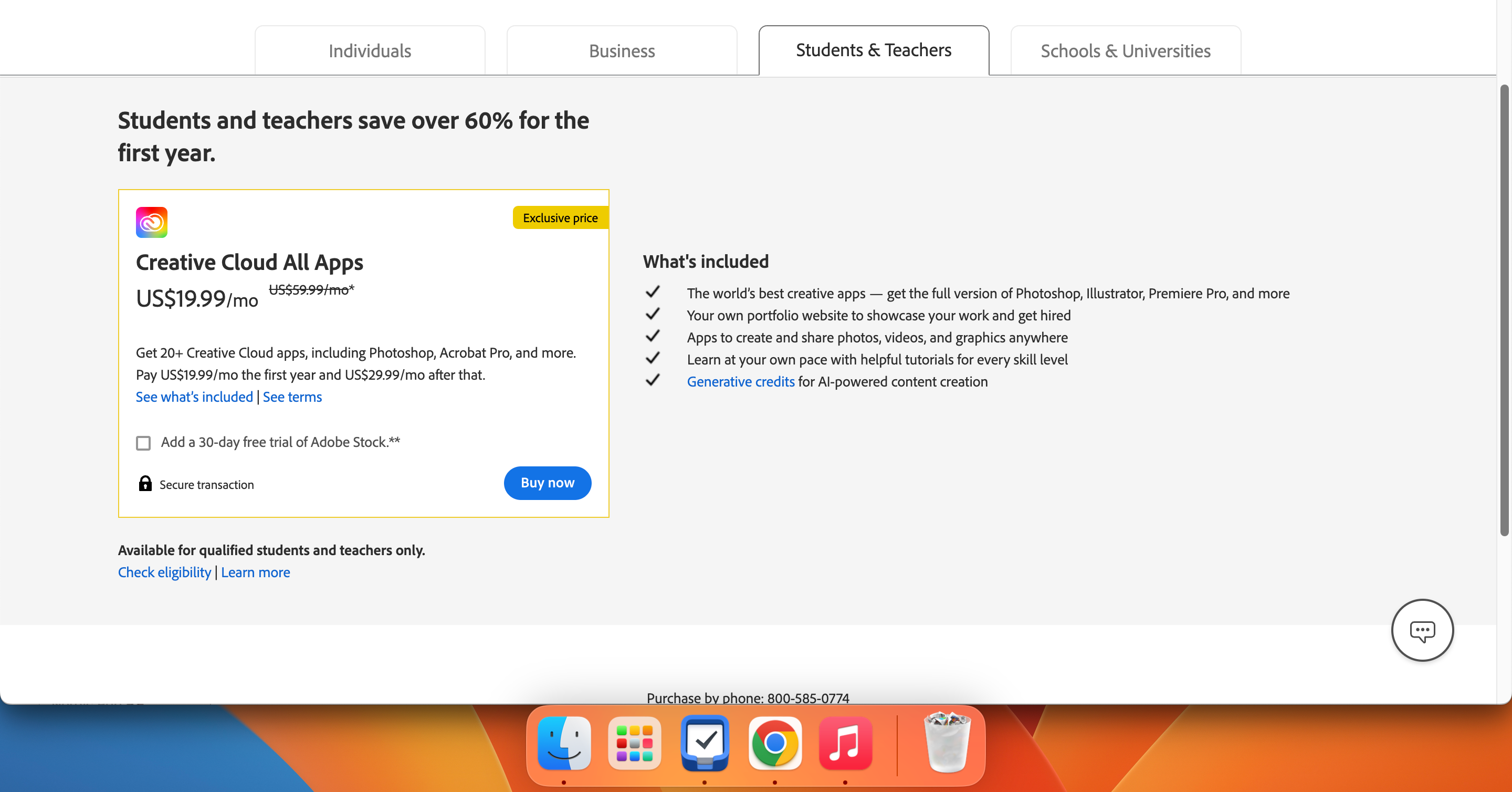This screenshot has height=792, width=1512.
Task: Open Launchpad from the dock
Action: pos(635,743)
